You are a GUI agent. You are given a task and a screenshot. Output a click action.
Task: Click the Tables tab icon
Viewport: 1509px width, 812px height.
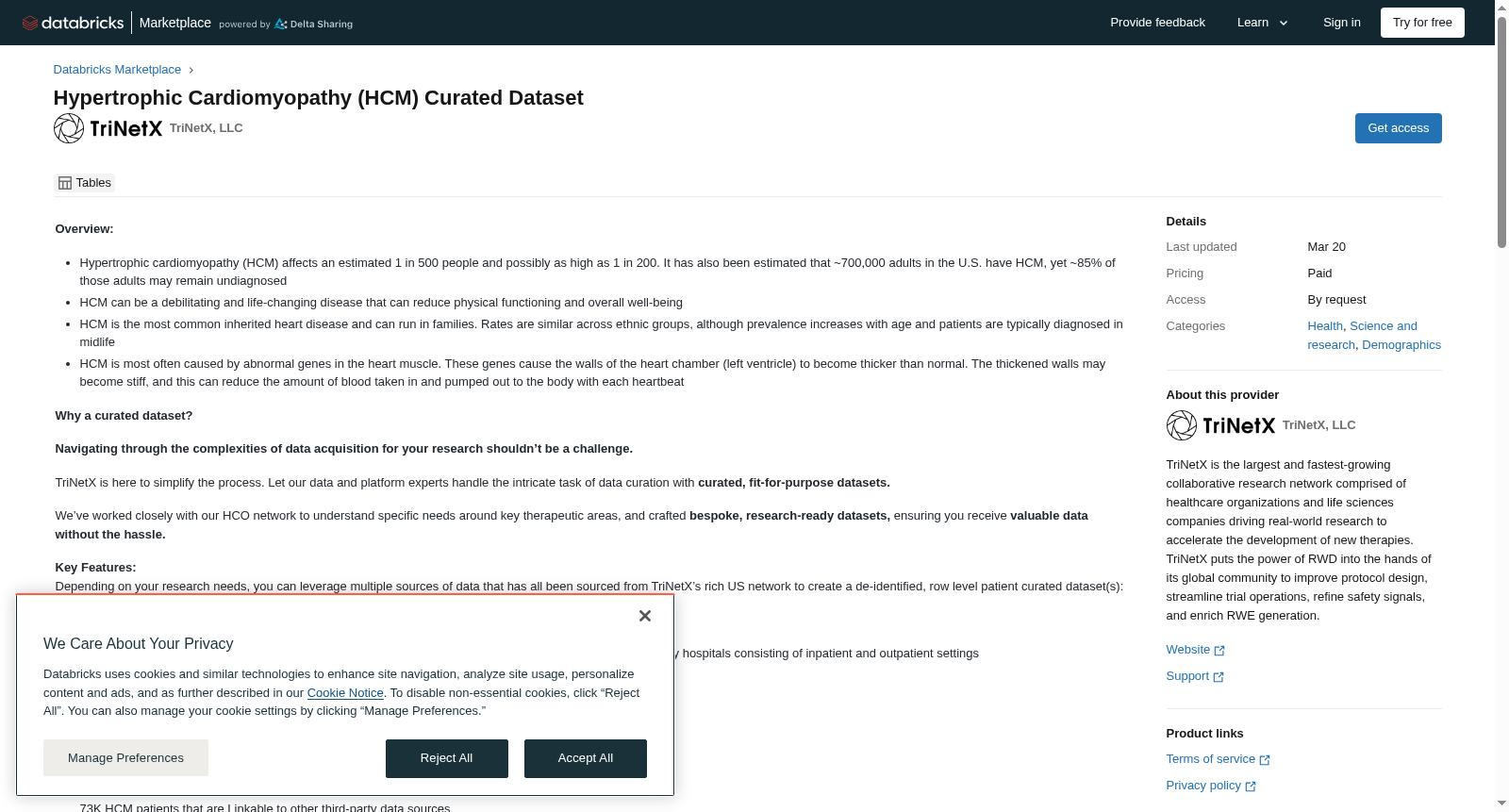(x=65, y=183)
